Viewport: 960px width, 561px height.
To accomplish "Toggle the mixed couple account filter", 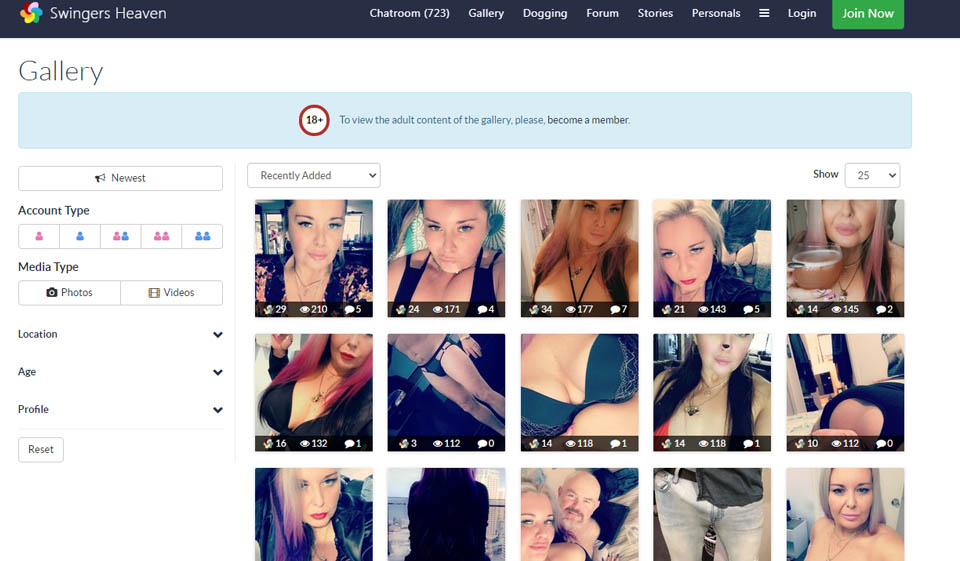I will 121,236.
